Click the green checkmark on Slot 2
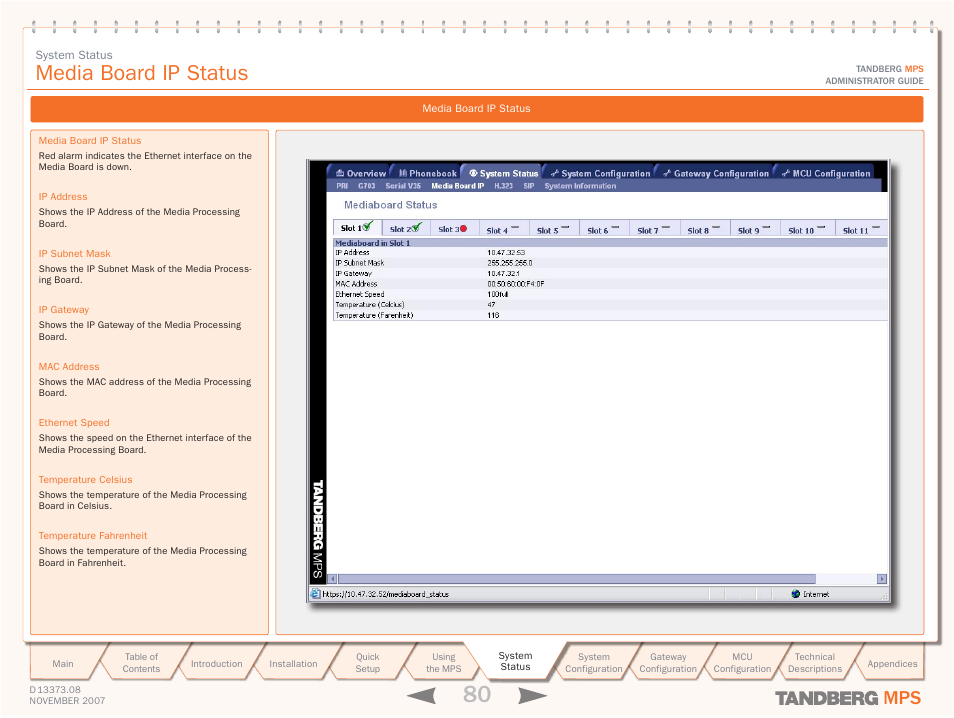 pyautogui.click(x=416, y=227)
